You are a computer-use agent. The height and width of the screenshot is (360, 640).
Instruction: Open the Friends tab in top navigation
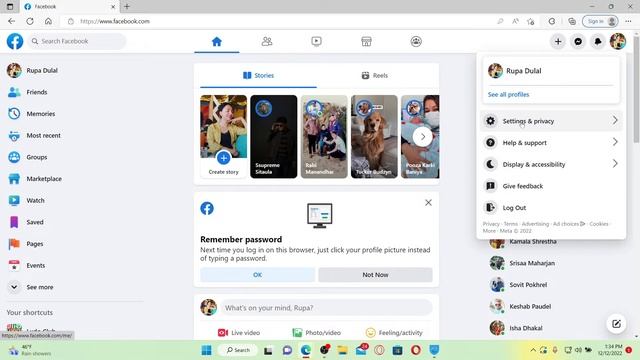[267, 41]
